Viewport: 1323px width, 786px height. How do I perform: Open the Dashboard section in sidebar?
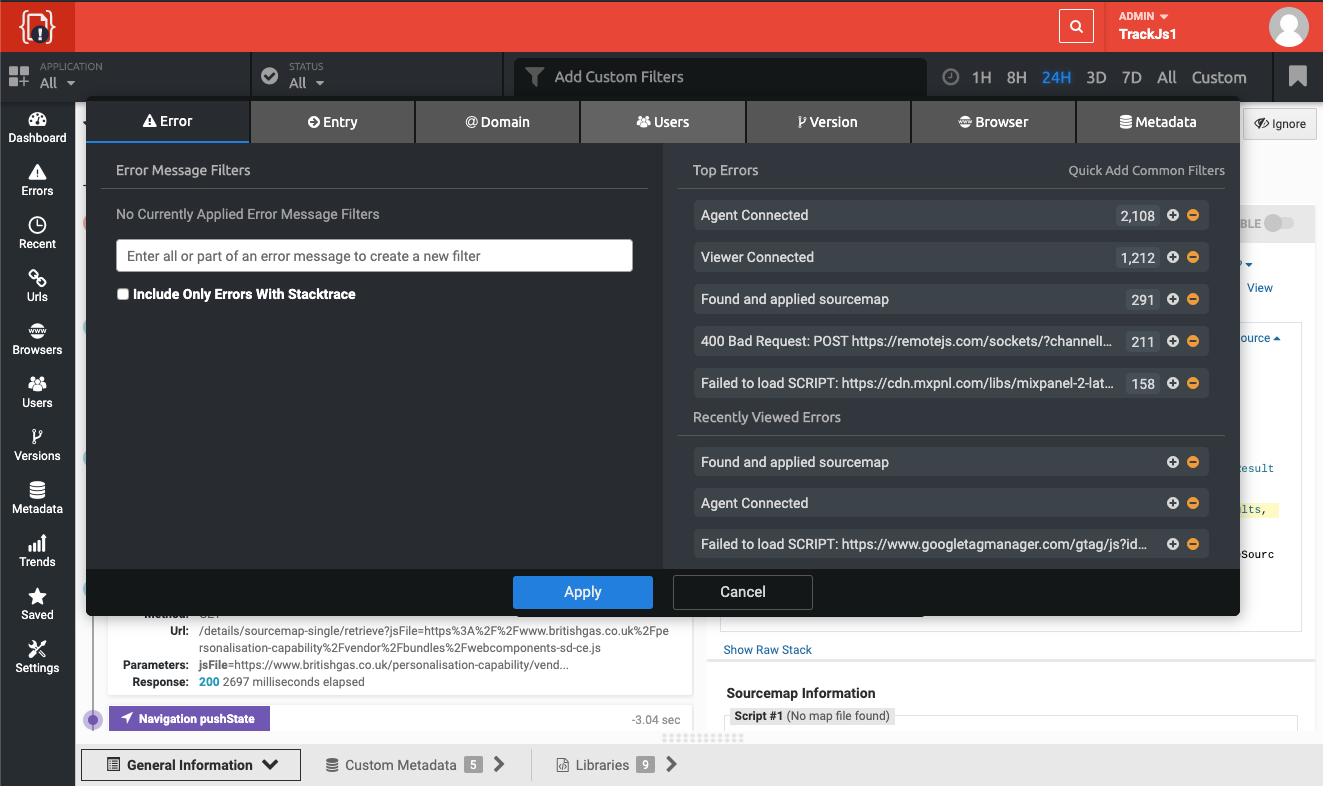coord(37,128)
